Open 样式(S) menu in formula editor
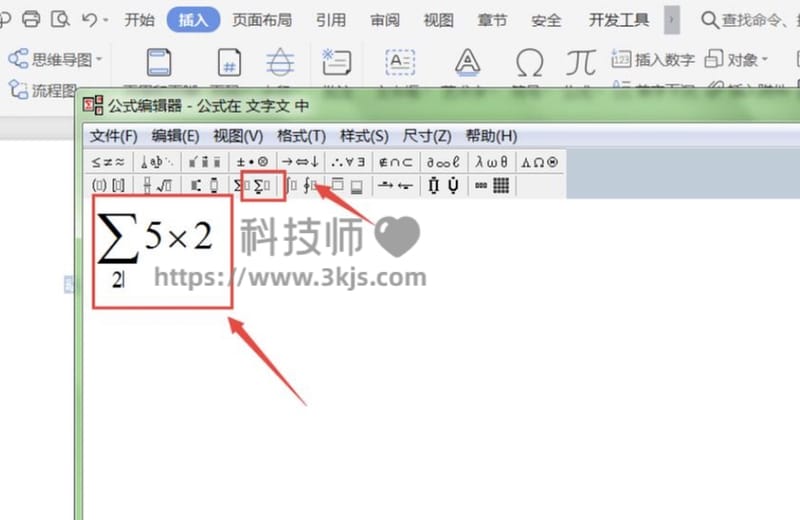The image size is (800, 520). point(364,136)
